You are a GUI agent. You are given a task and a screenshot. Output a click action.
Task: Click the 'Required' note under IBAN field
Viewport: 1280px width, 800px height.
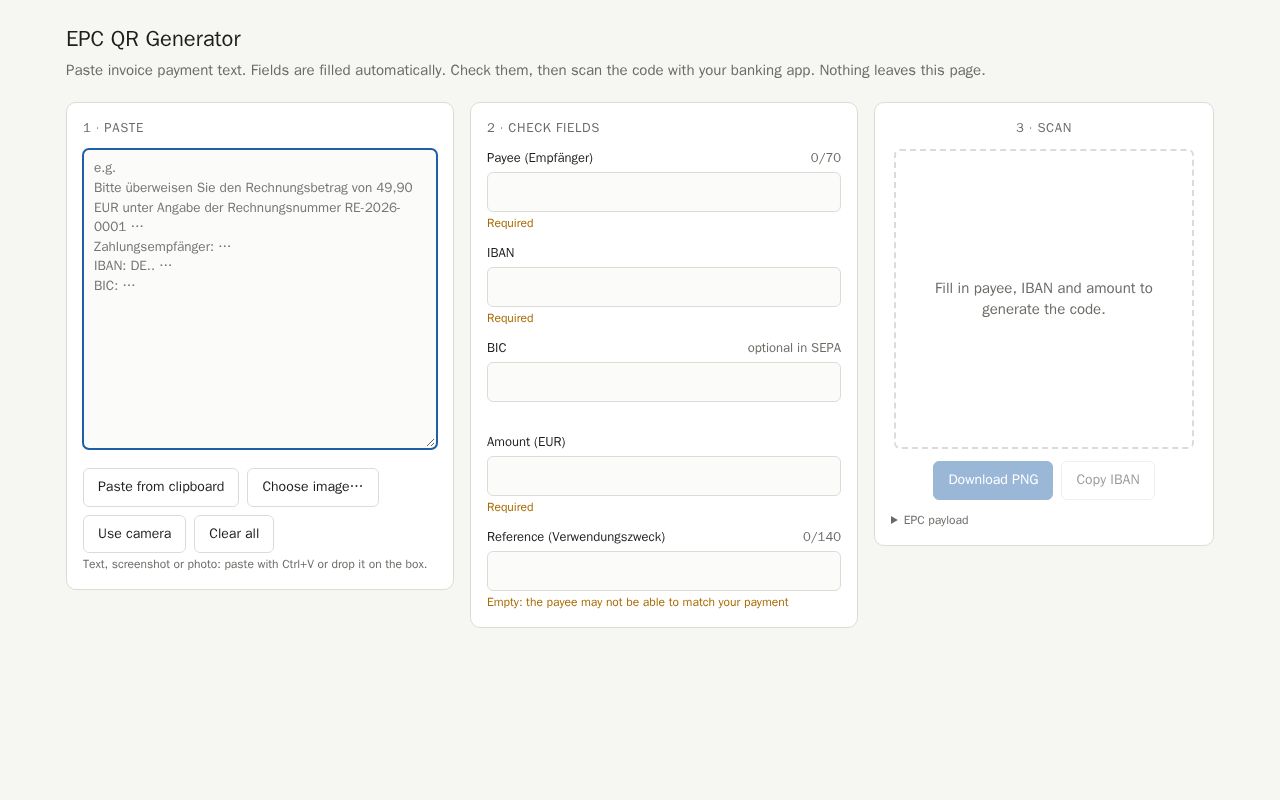click(x=510, y=318)
